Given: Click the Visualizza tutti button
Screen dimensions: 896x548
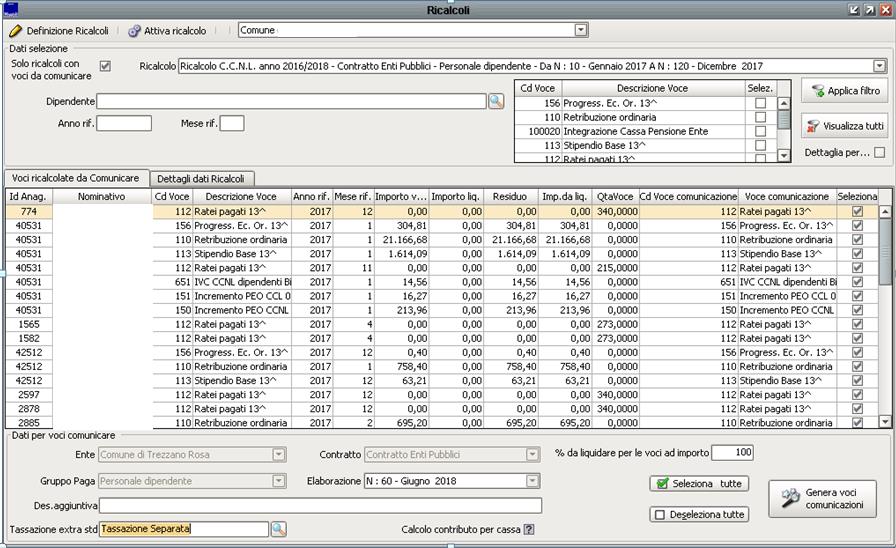Looking at the screenshot, I should (x=845, y=126).
